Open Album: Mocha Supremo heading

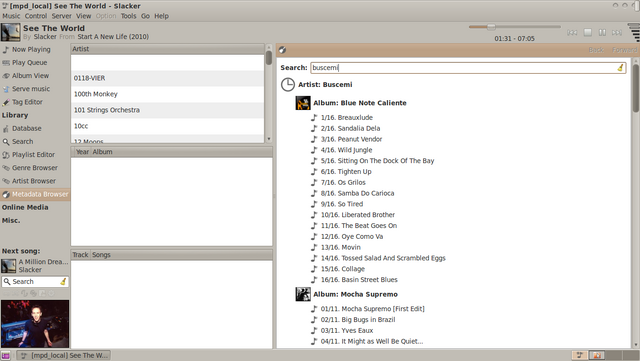(355, 294)
